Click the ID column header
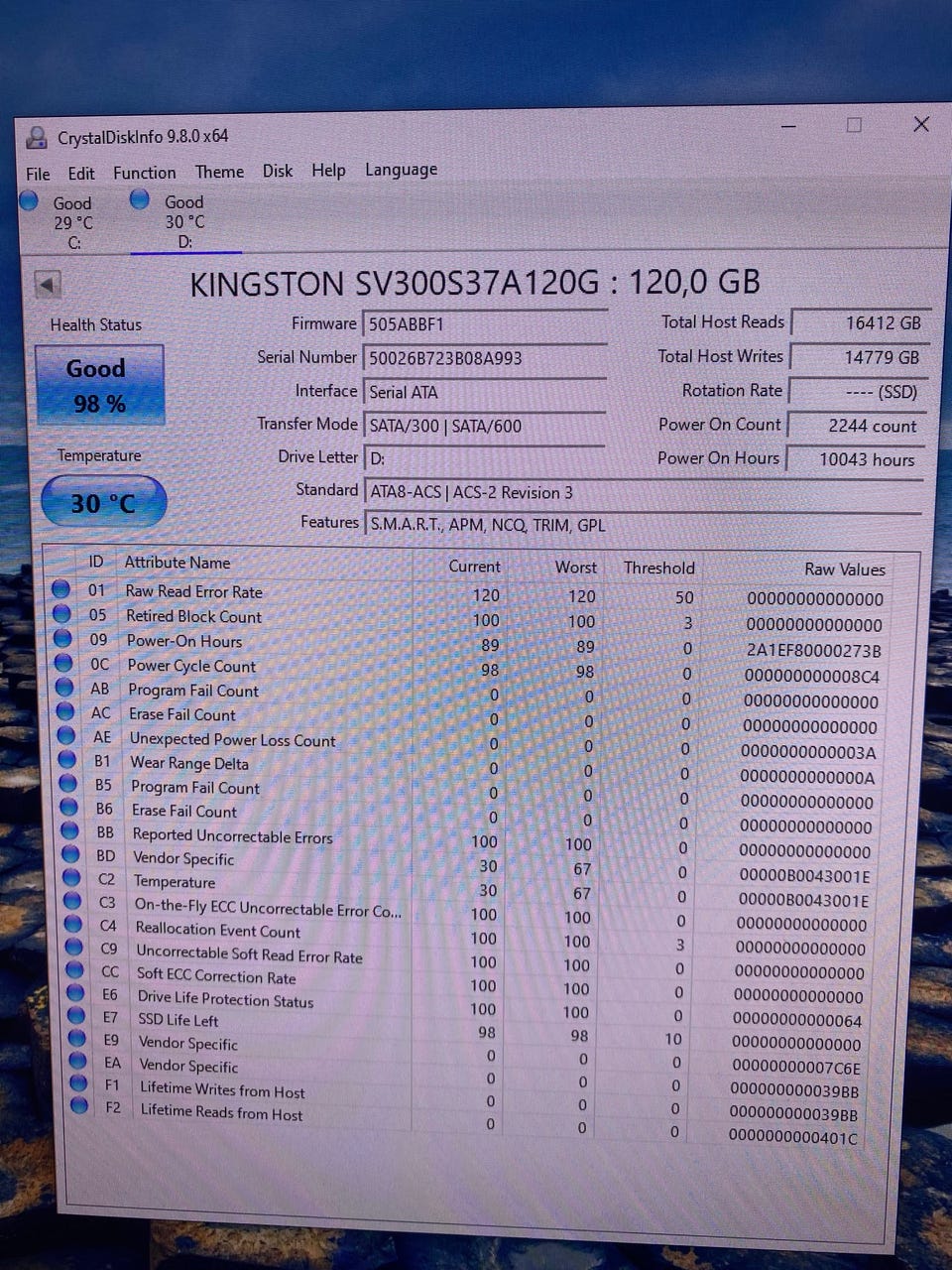 tap(96, 562)
